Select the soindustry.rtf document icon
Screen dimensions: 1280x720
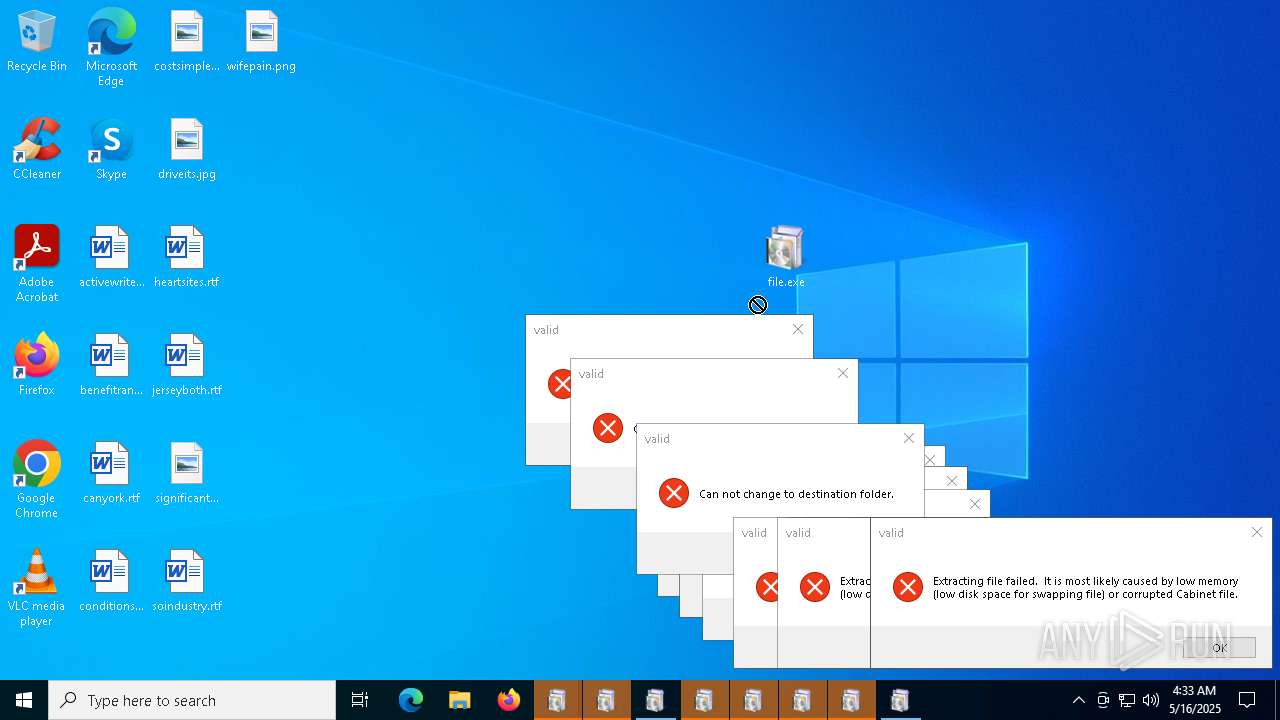[x=186, y=582]
